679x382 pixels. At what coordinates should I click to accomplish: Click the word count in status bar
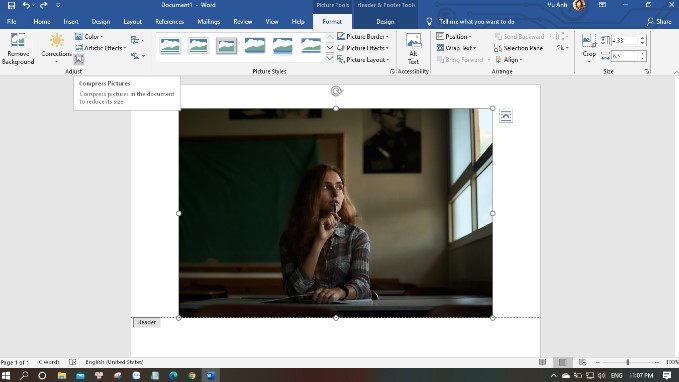click(x=49, y=362)
